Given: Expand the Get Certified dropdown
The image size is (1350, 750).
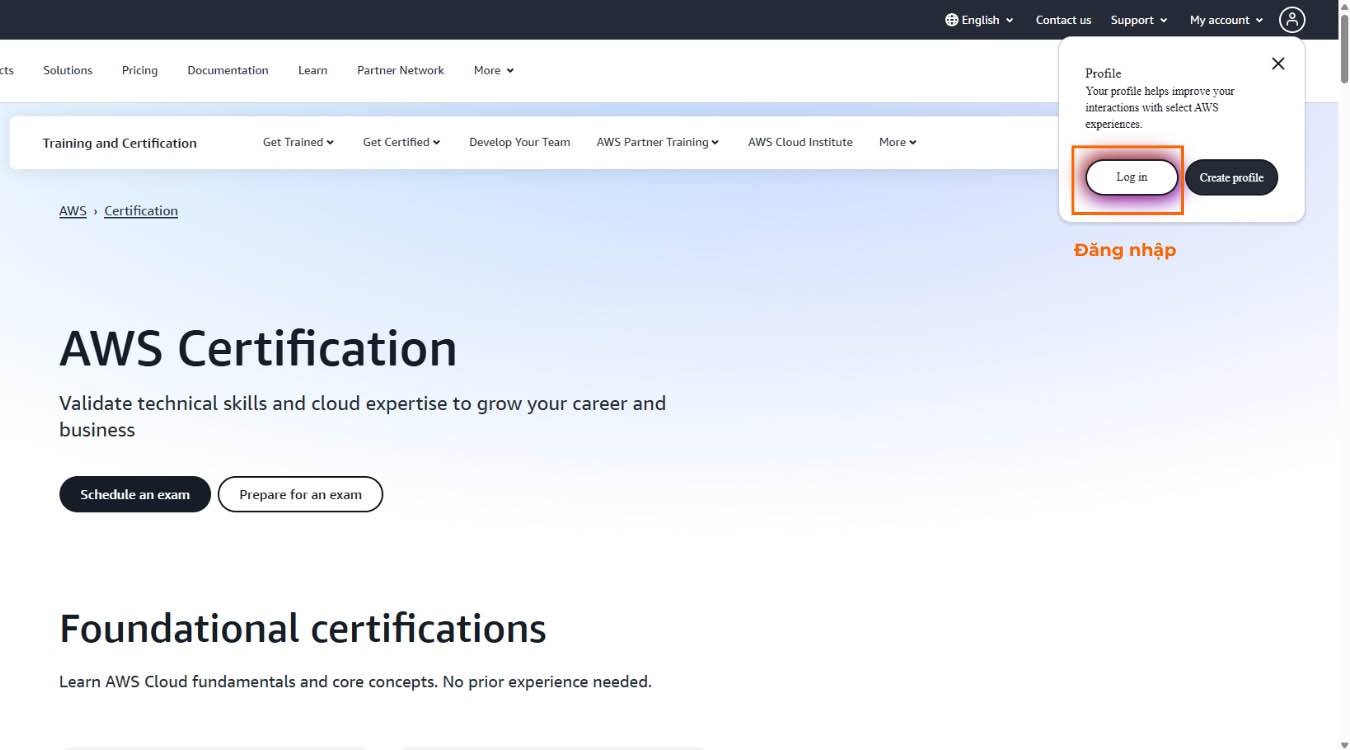Looking at the screenshot, I should (401, 142).
